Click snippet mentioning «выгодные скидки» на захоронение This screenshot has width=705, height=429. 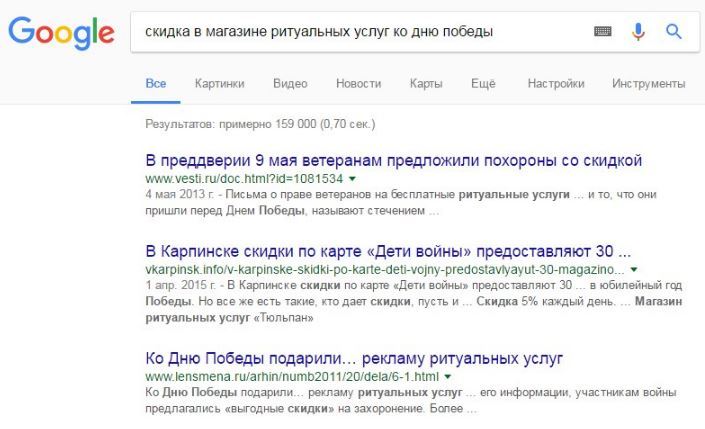click(x=411, y=400)
